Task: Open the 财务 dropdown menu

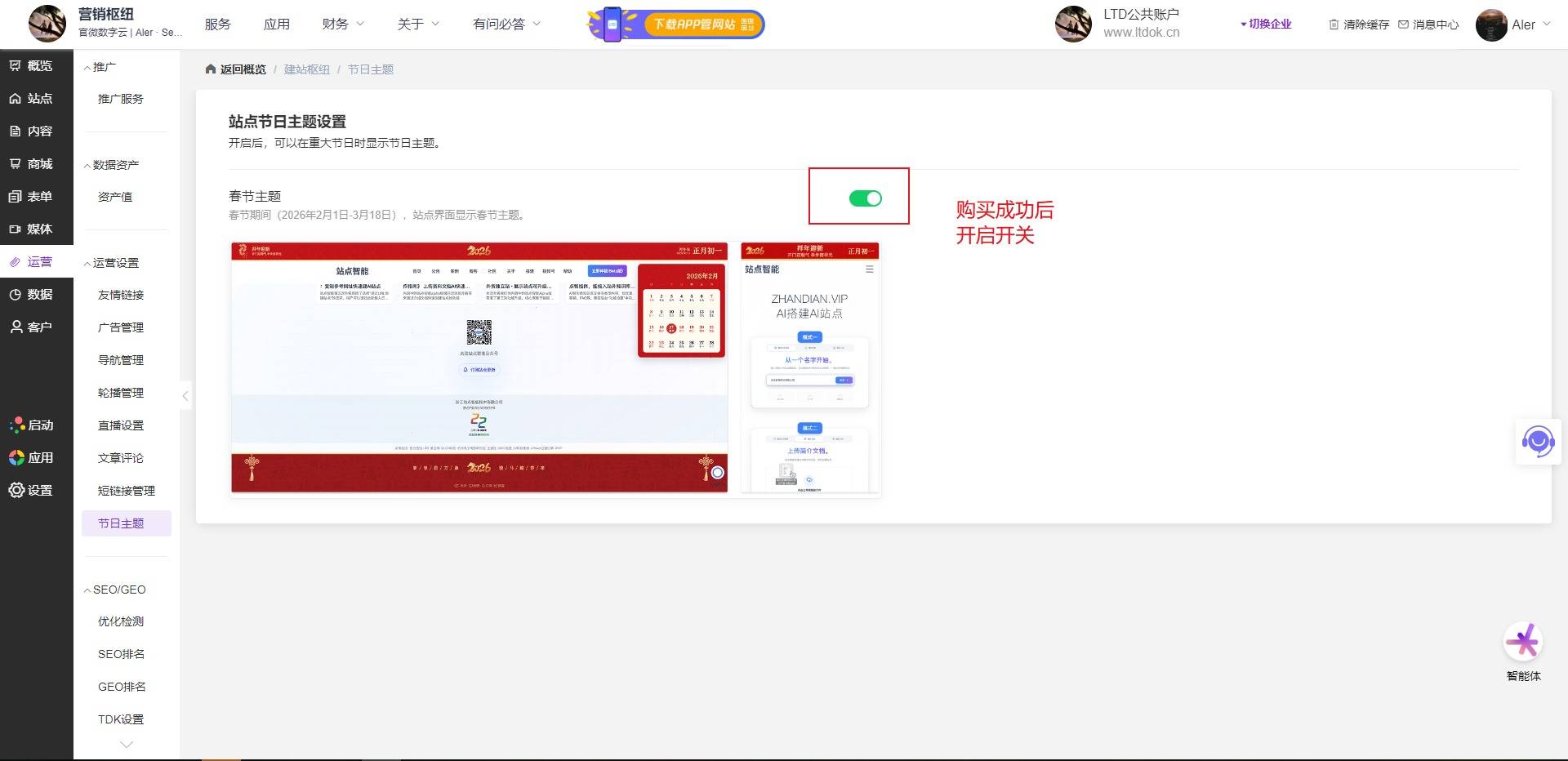Action: click(x=343, y=24)
